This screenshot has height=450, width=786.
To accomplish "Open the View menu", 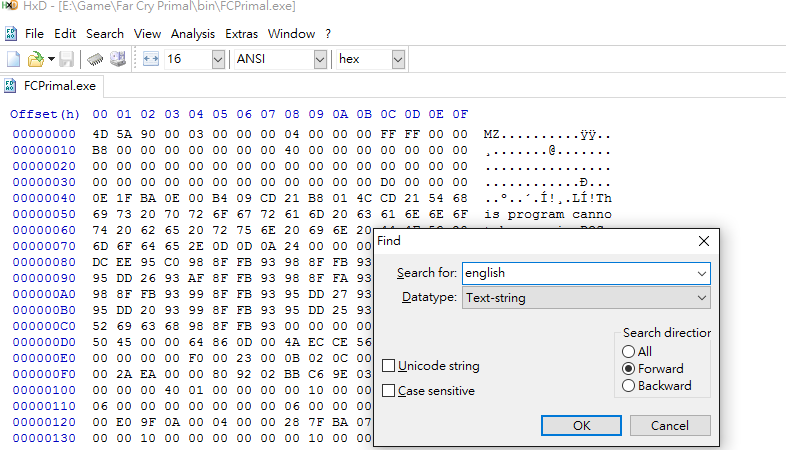I will 147,34.
